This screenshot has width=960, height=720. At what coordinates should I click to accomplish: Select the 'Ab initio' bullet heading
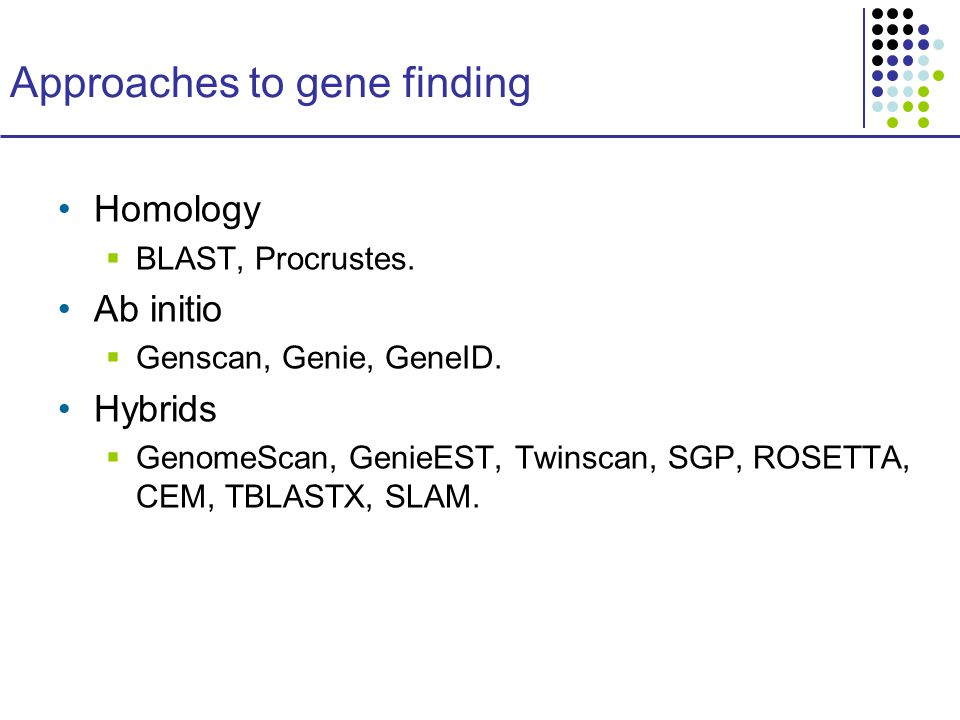coord(158,309)
